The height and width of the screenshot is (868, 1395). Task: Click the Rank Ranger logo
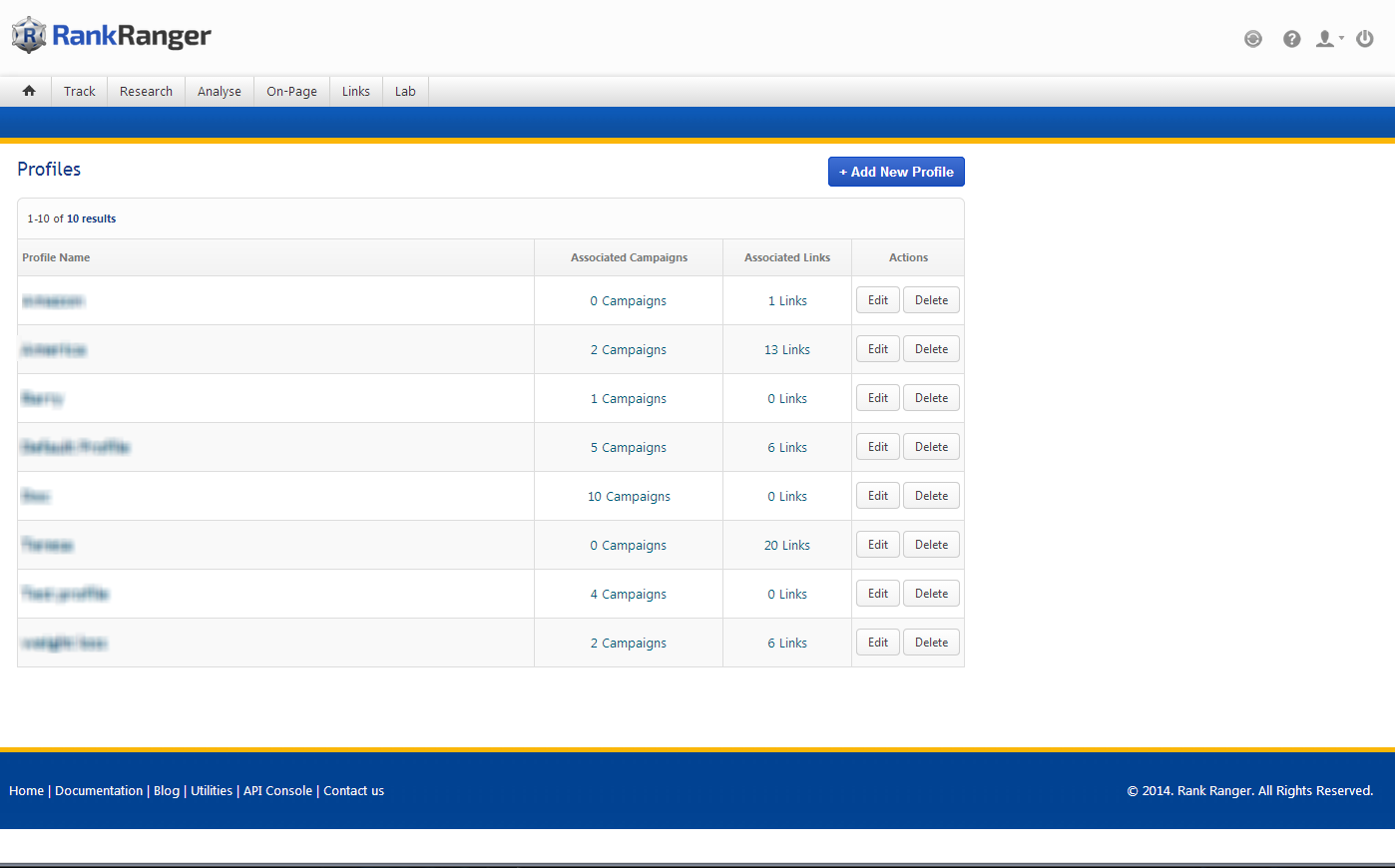(112, 36)
